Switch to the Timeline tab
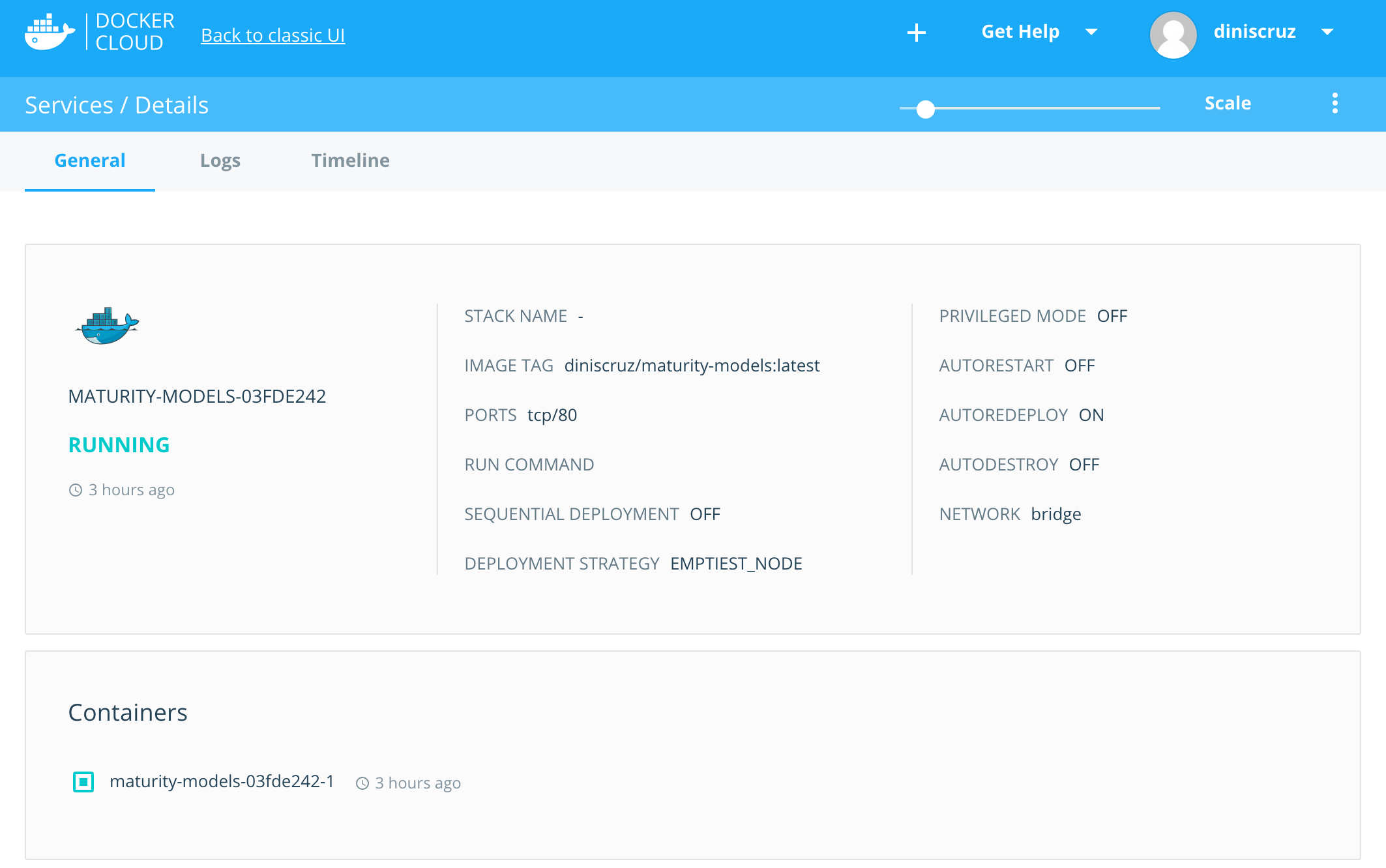 pyautogui.click(x=350, y=160)
